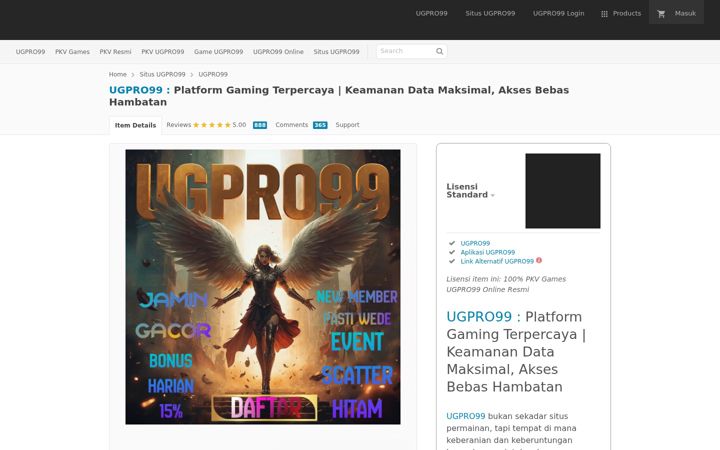Open the UGPRO99 Login link

pyautogui.click(x=558, y=13)
